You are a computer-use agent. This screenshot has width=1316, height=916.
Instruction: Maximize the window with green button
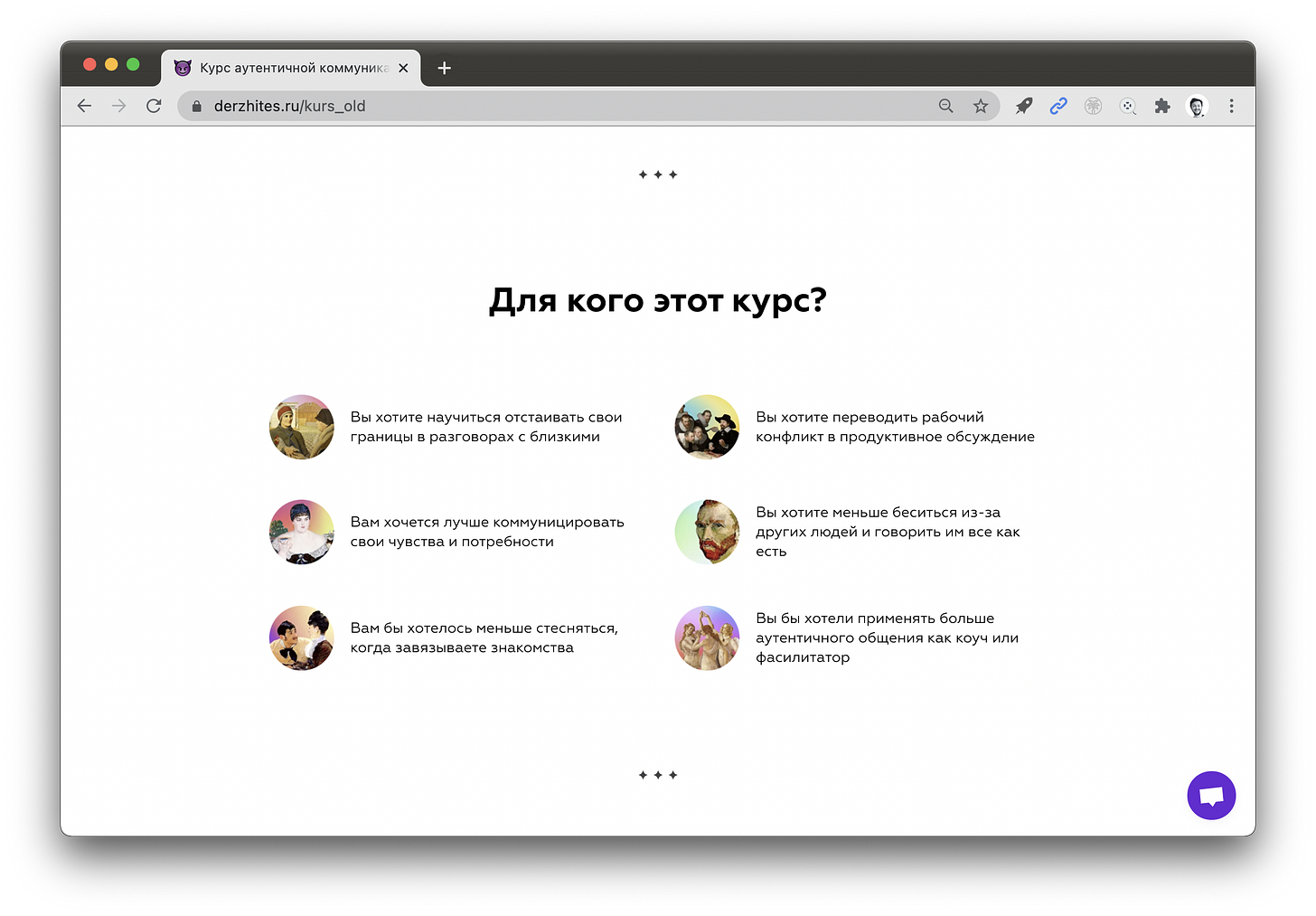coord(133,64)
